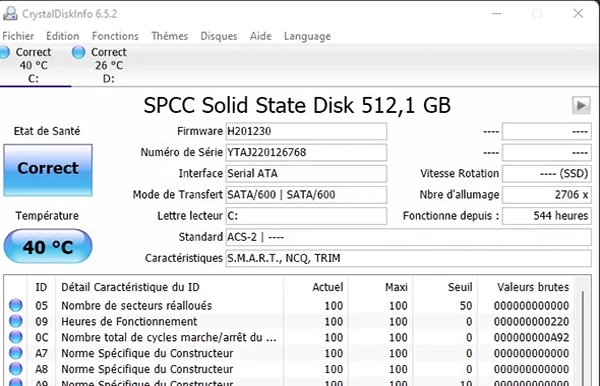Click the drive letter field C:
This screenshot has height=386, width=600.
coord(306,216)
